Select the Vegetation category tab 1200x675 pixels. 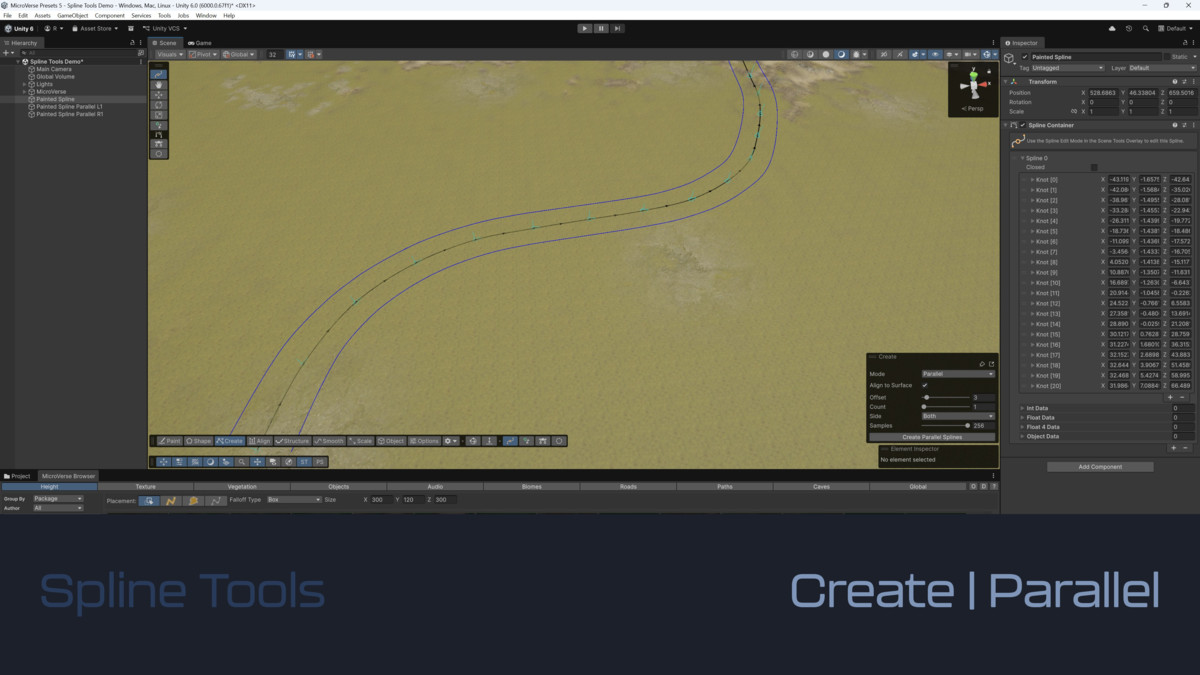pyautogui.click(x=242, y=487)
